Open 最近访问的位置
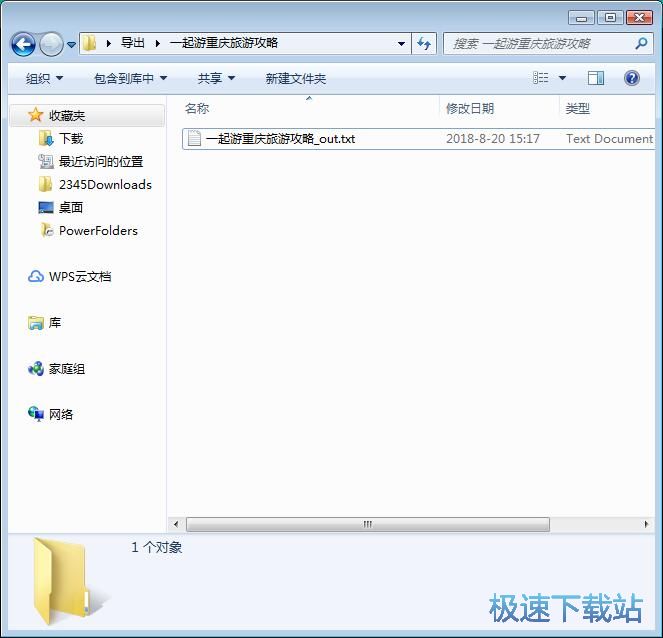The height and width of the screenshot is (638, 663). point(101,162)
